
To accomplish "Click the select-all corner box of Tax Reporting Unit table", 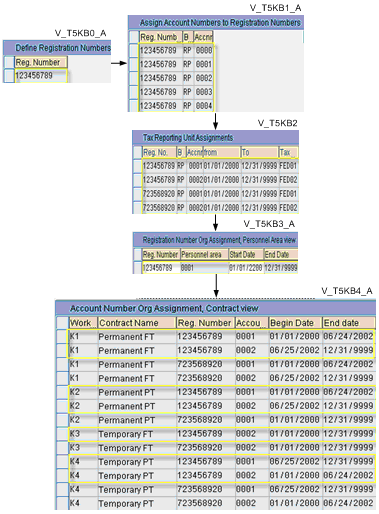I will click(137, 153).
